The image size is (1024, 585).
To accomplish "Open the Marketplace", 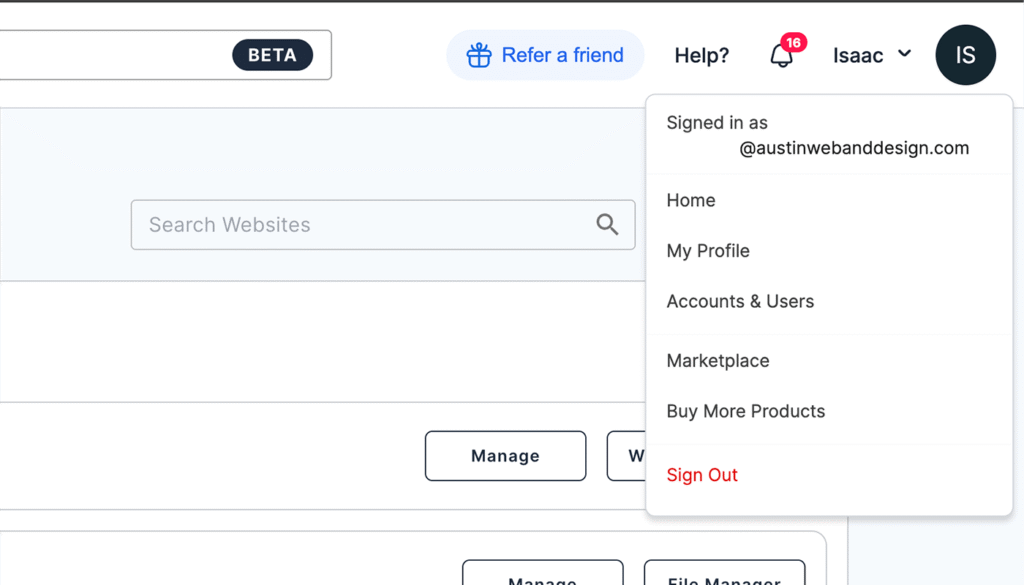I will click(x=717, y=361).
